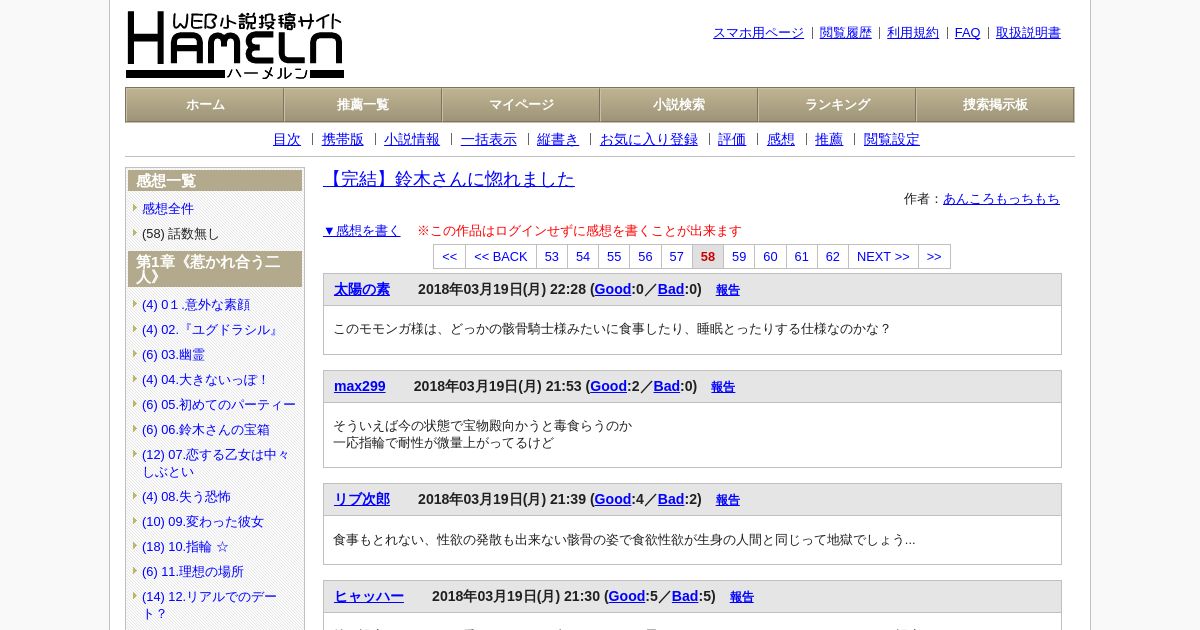Vote Good on max299's comment
Screen dimensions: 1200x630
(609, 386)
